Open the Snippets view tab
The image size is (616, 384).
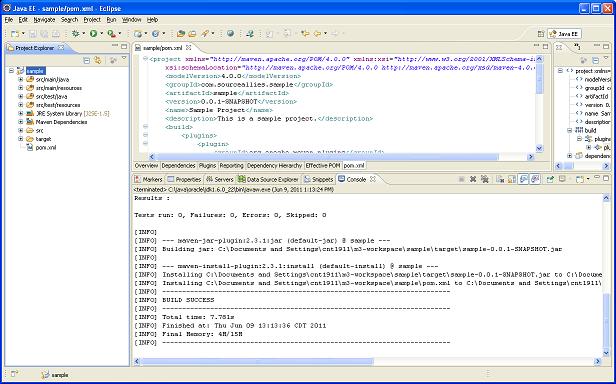[x=319, y=179]
